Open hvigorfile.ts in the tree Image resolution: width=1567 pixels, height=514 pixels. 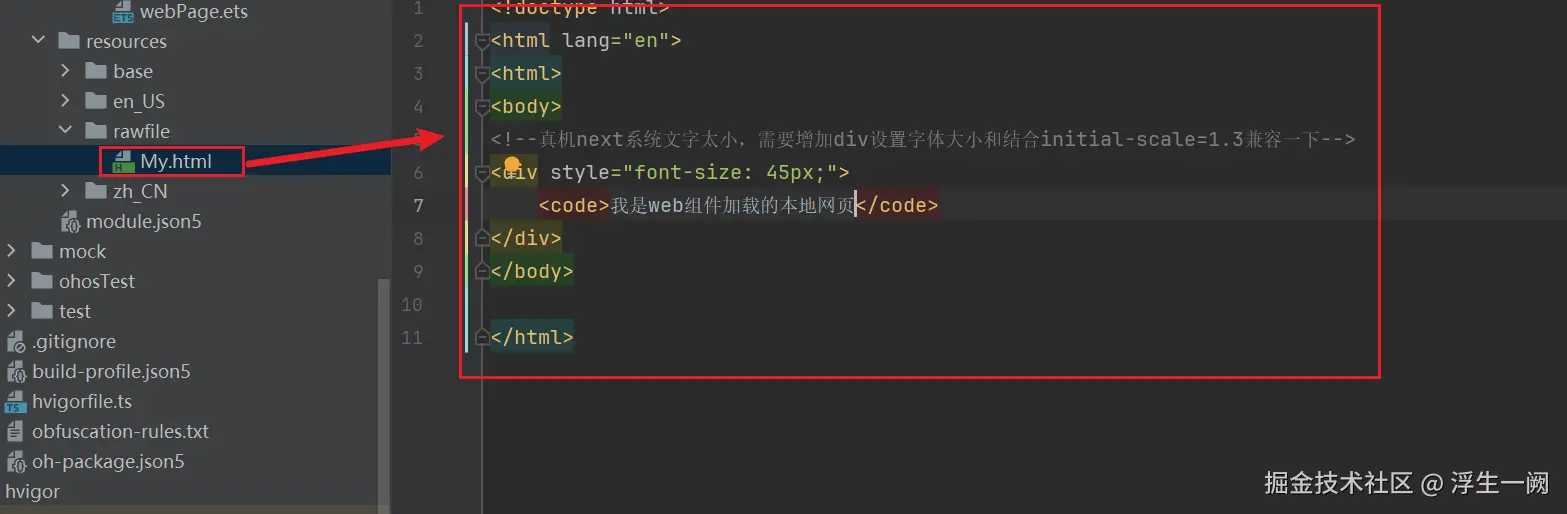82,401
